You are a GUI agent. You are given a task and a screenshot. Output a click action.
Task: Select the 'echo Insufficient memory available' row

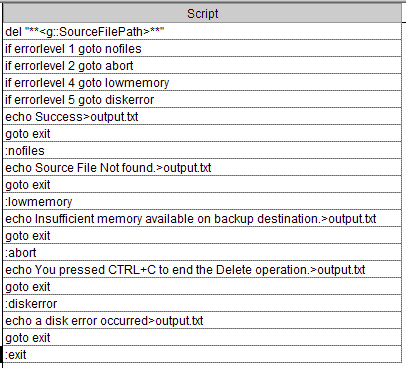(202, 219)
